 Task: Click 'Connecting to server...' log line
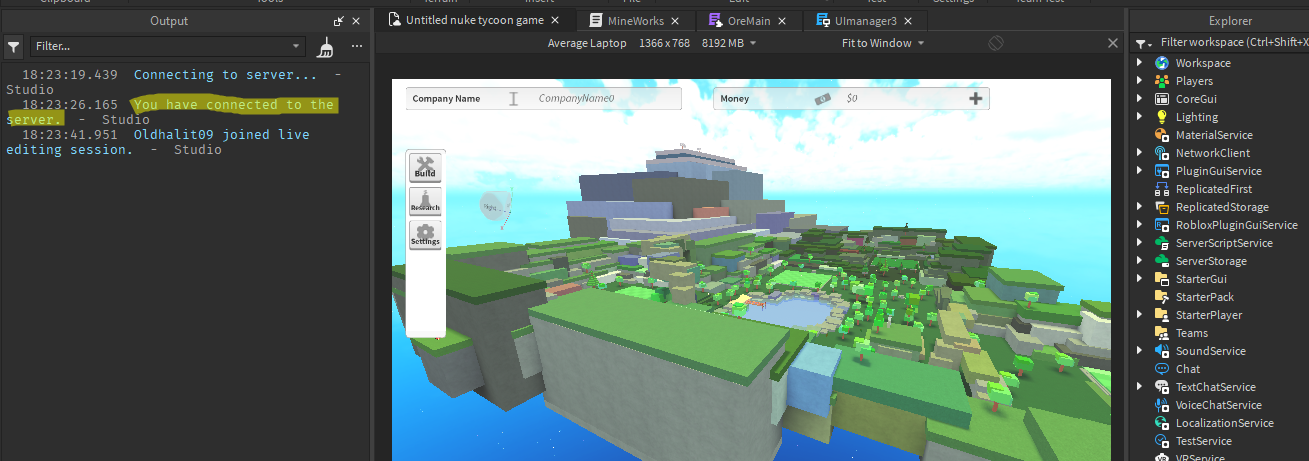225,75
